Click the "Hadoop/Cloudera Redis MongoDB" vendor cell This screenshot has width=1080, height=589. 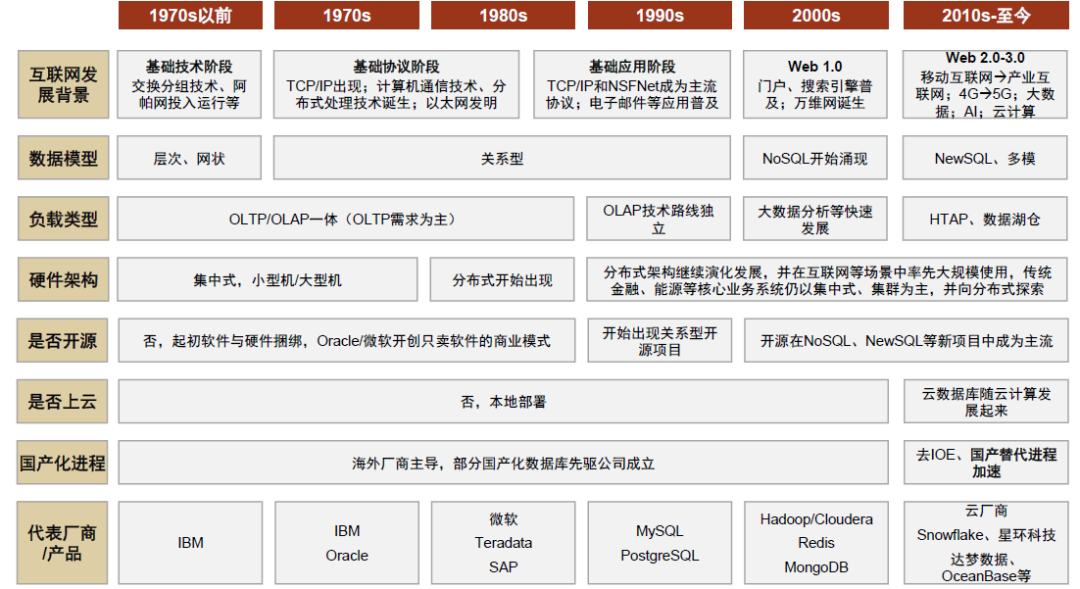click(x=816, y=542)
